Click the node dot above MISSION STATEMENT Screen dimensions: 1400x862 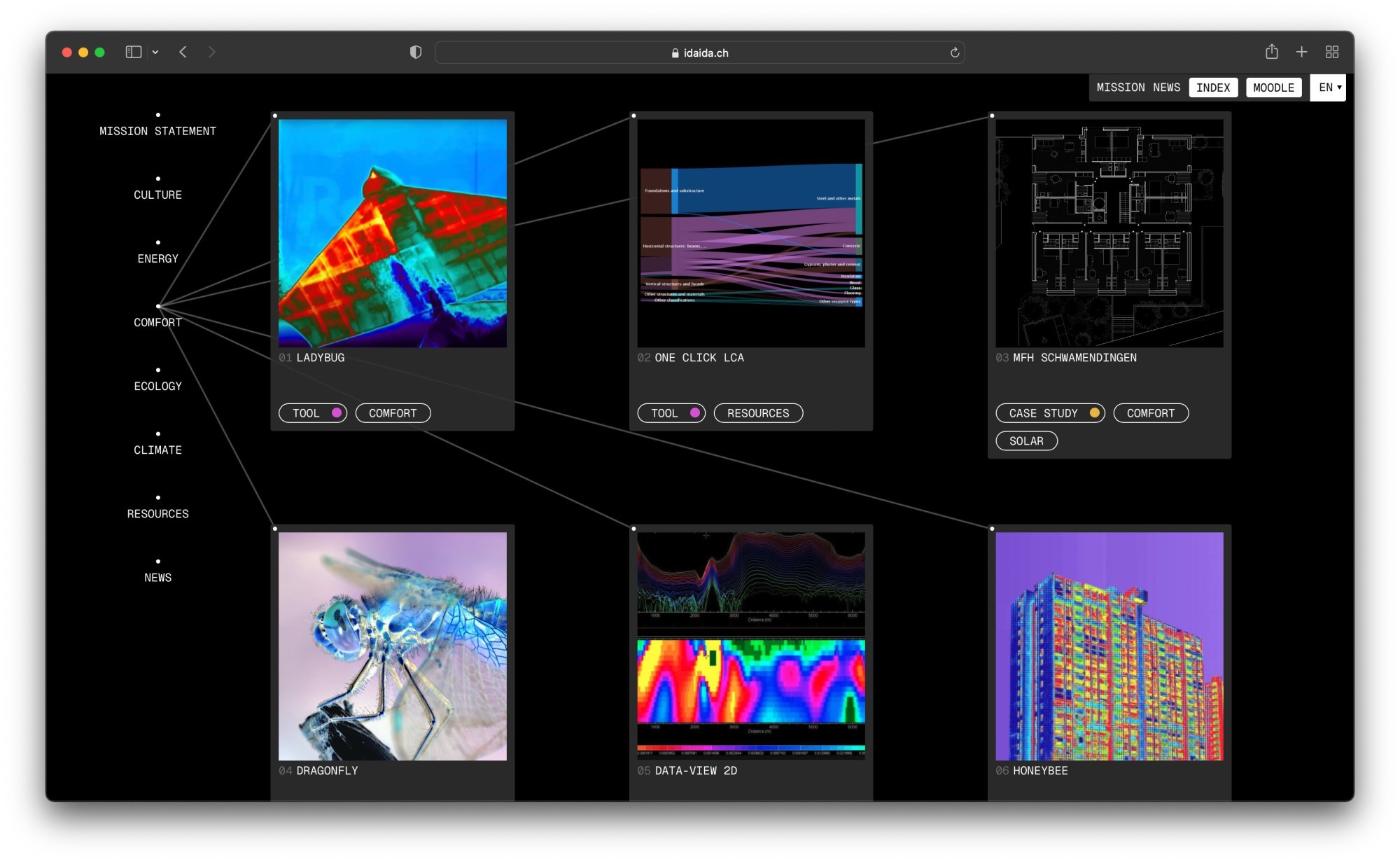pos(158,115)
